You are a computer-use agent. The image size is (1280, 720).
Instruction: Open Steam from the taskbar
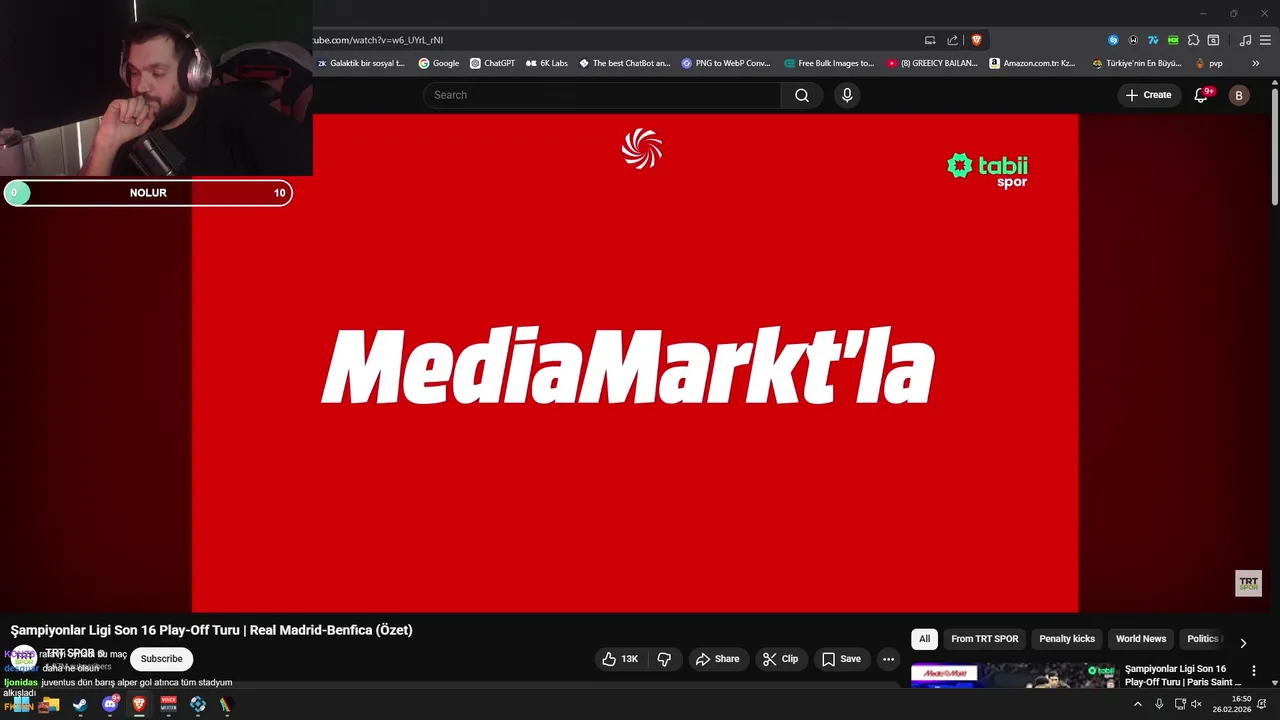[80, 705]
